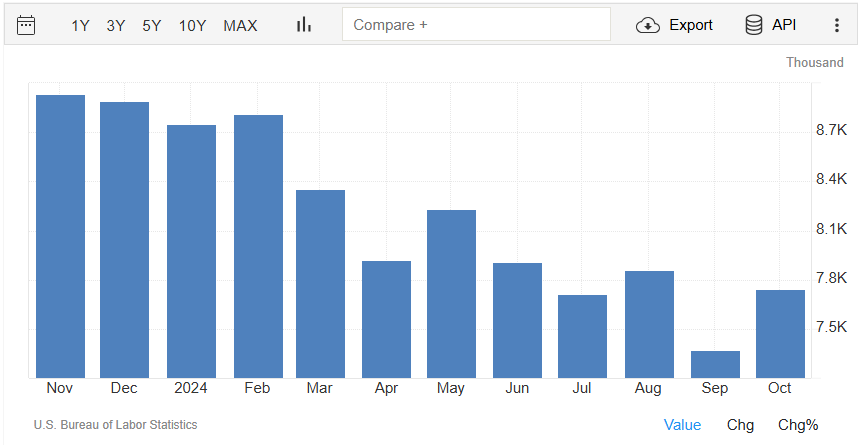
Task: Click the Nov x-axis label
Action: pos(60,388)
